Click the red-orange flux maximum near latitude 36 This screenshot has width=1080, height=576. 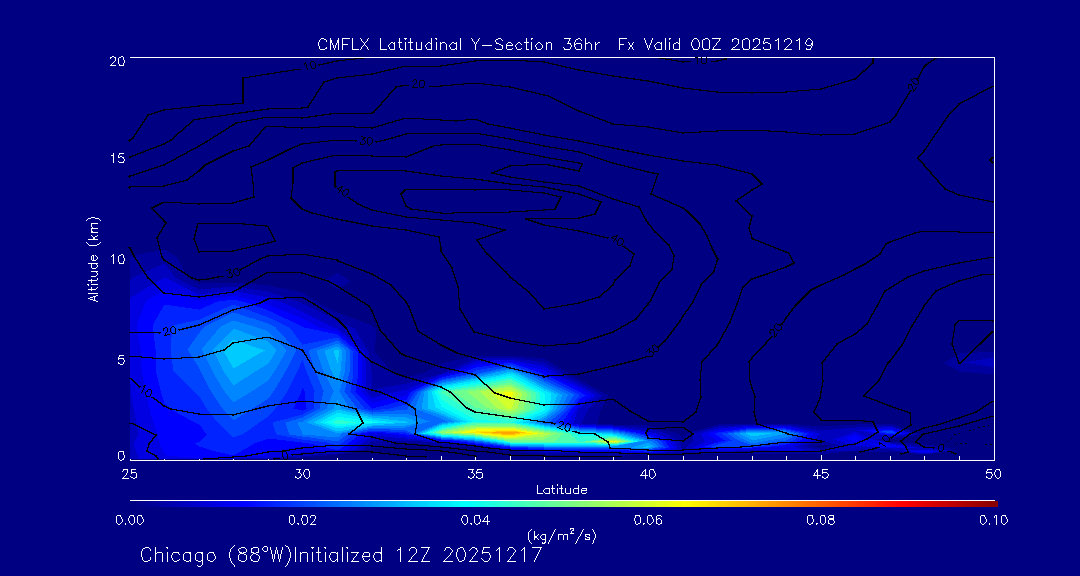[x=506, y=432]
